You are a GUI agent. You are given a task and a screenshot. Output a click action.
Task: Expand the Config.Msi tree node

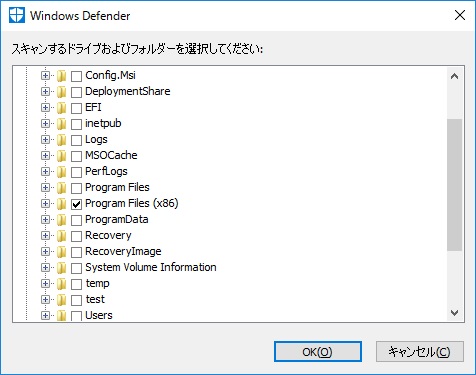click(x=45, y=75)
